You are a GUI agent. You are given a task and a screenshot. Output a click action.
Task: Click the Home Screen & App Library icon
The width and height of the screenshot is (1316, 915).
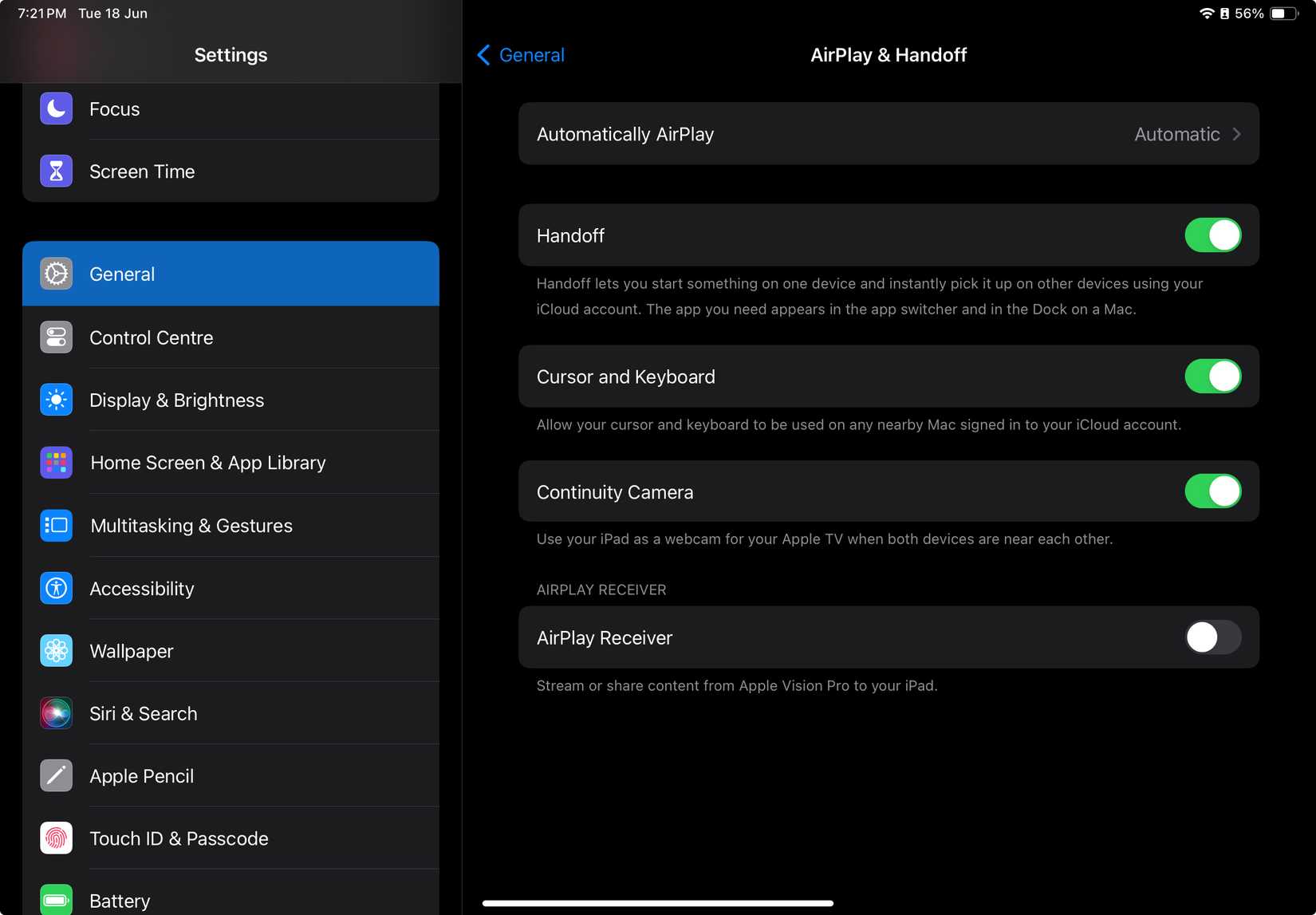point(56,462)
